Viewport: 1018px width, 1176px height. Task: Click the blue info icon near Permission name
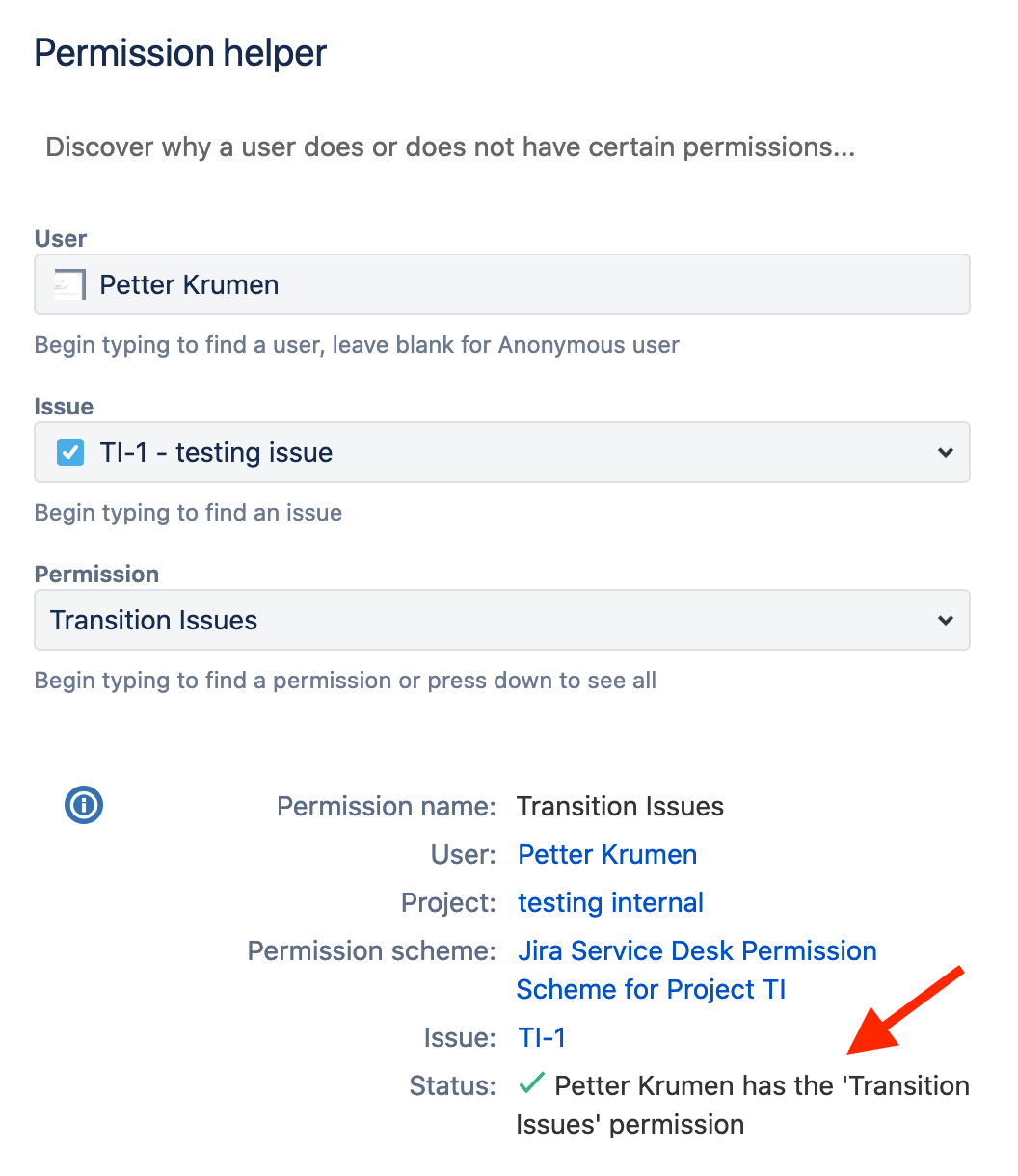tap(83, 805)
